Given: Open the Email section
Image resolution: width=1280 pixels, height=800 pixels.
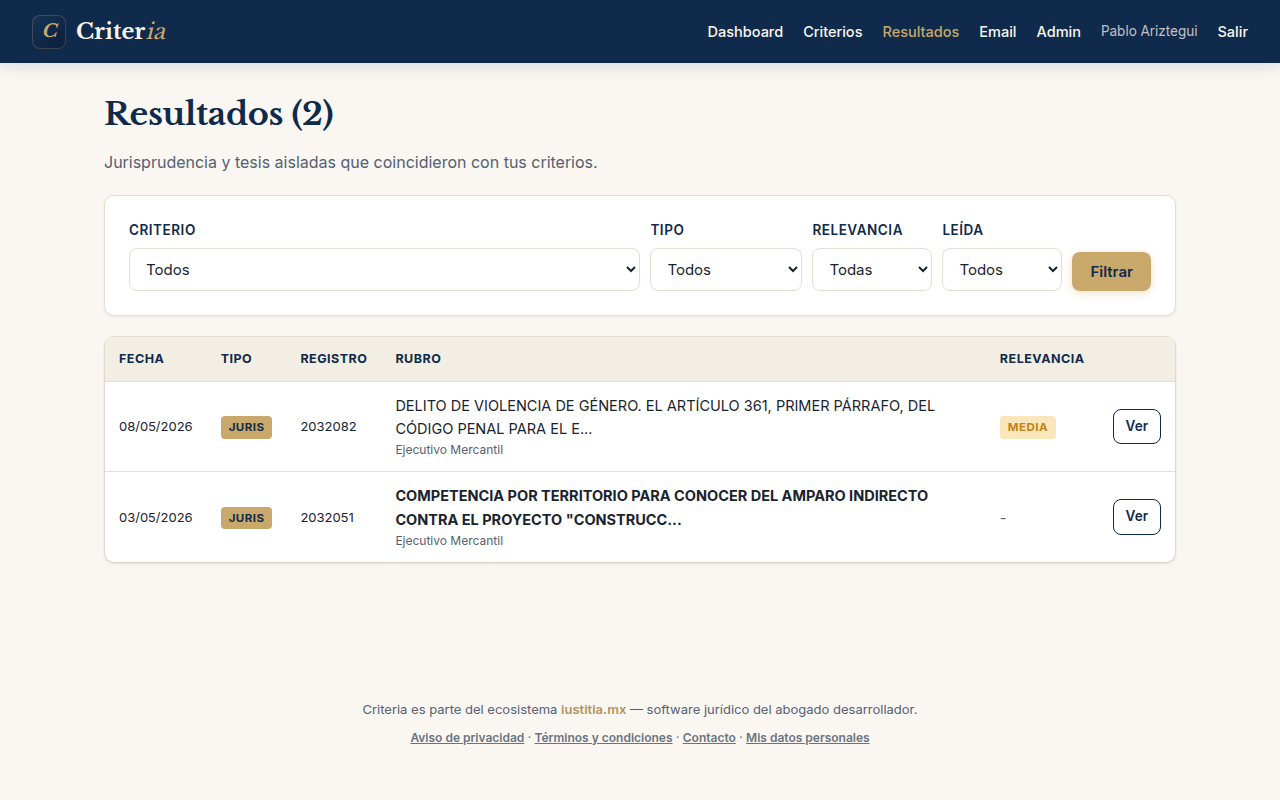Looking at the screenshot, I should tap(997, 32).
